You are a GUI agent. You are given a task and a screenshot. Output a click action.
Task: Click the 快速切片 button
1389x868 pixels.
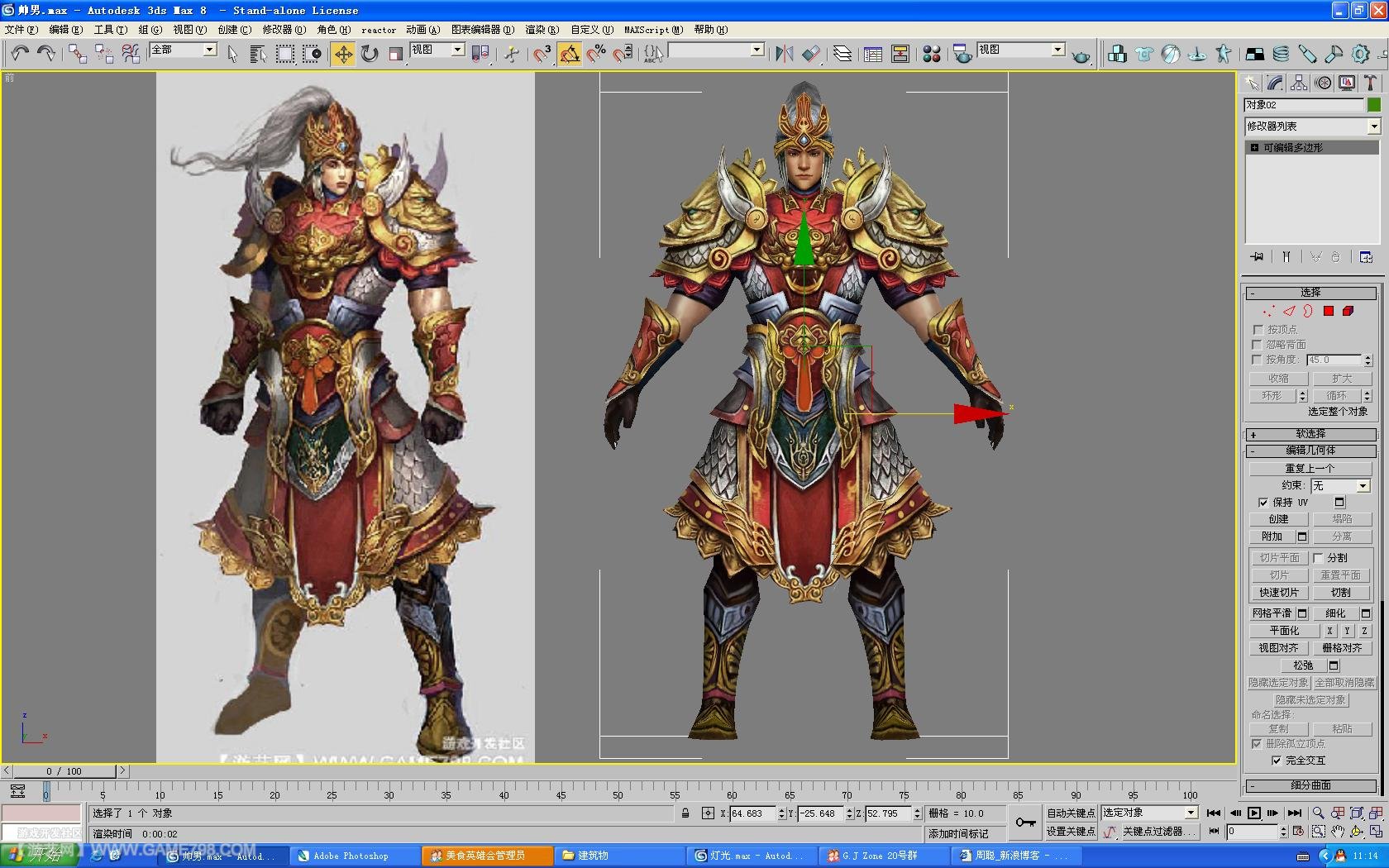[1279, 592]
